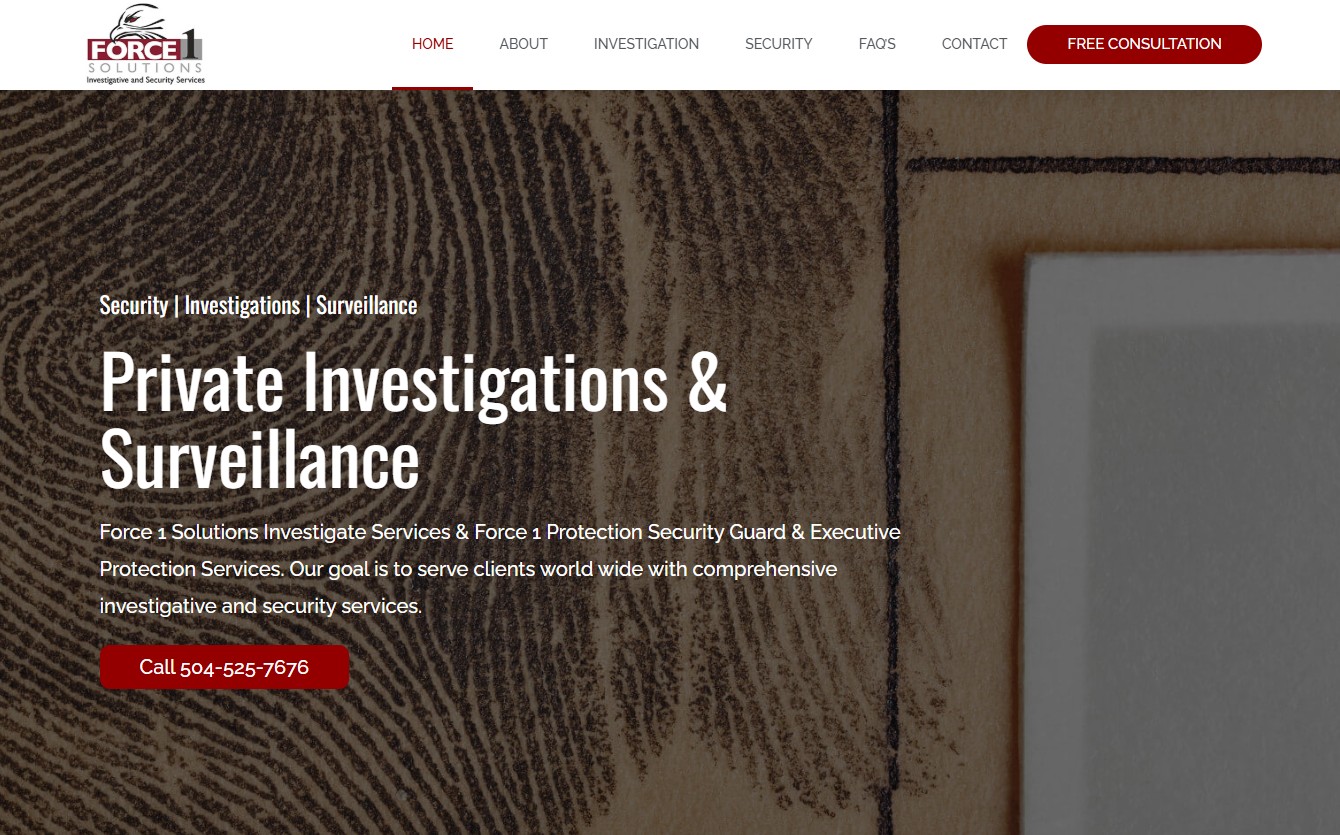The height and width of the screenshot is (835, 1340).
Task: Click the large 'Surveillance' headline word
Action: point(260,458)
